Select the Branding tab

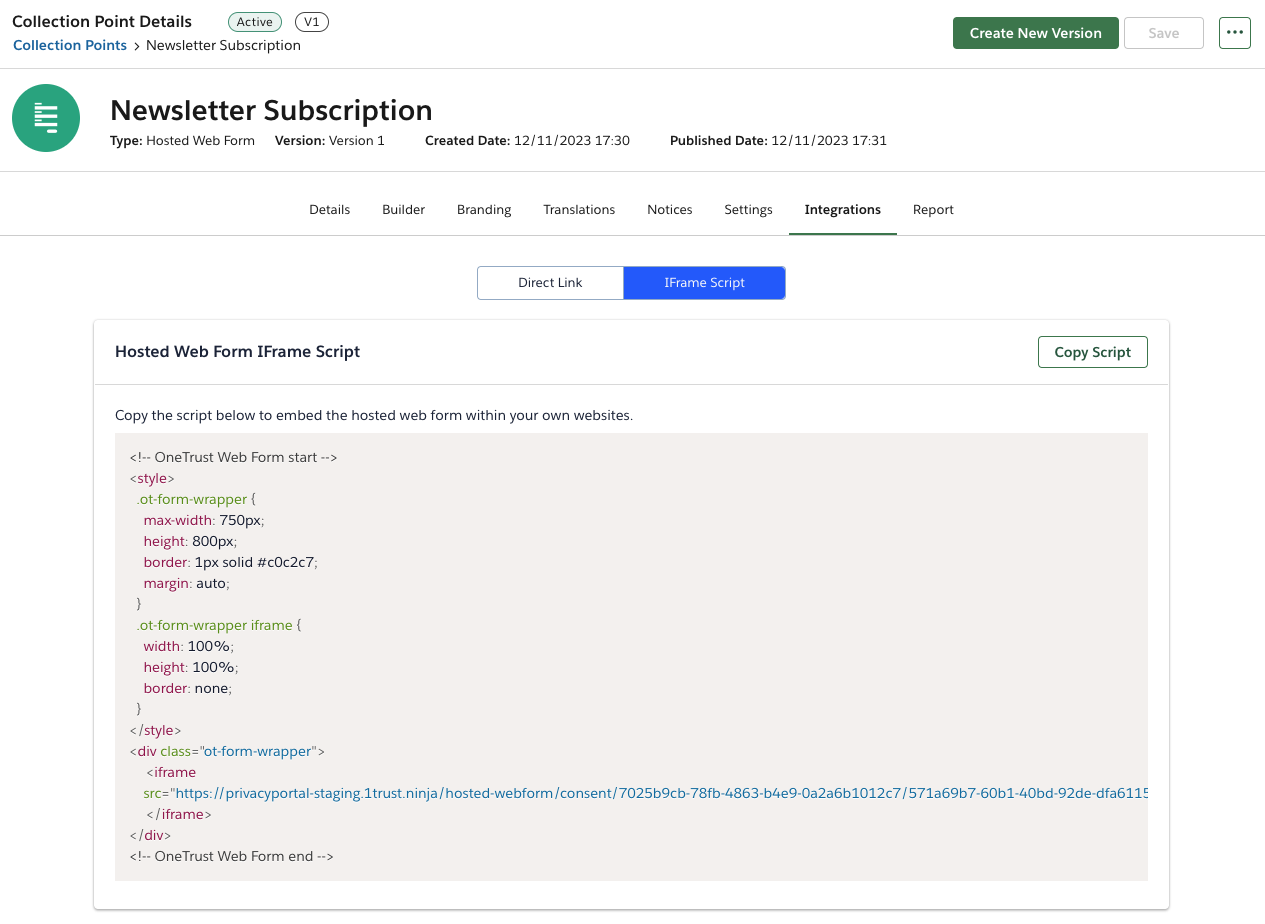[484, 209]
